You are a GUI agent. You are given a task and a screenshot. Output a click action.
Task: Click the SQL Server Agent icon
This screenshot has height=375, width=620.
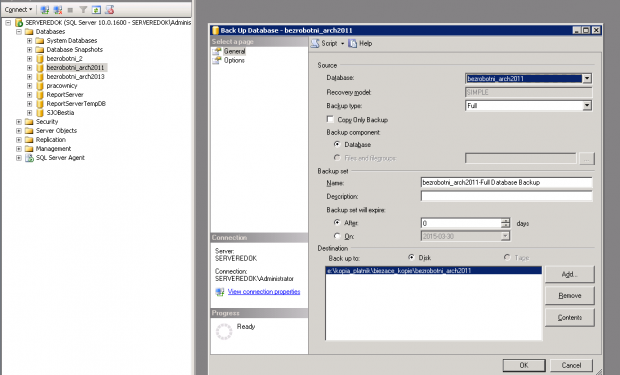click(x=29, y=158)
